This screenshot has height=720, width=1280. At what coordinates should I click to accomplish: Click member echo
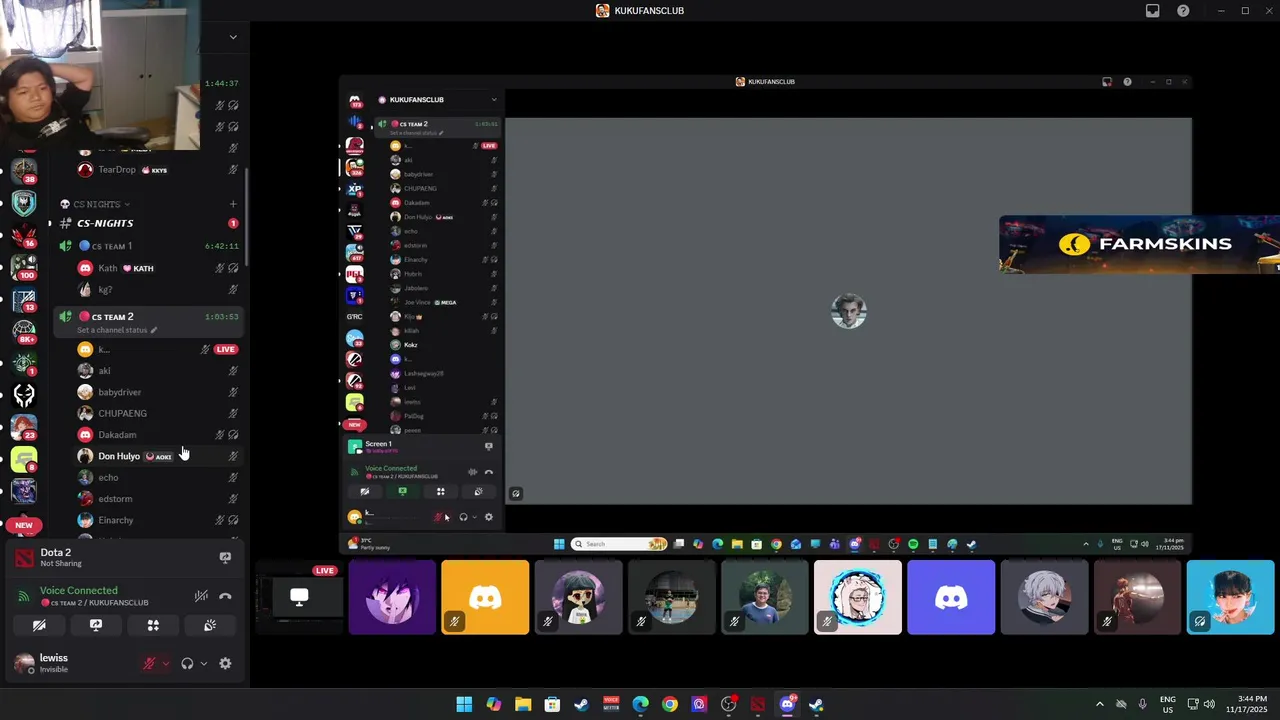(158, 478)
